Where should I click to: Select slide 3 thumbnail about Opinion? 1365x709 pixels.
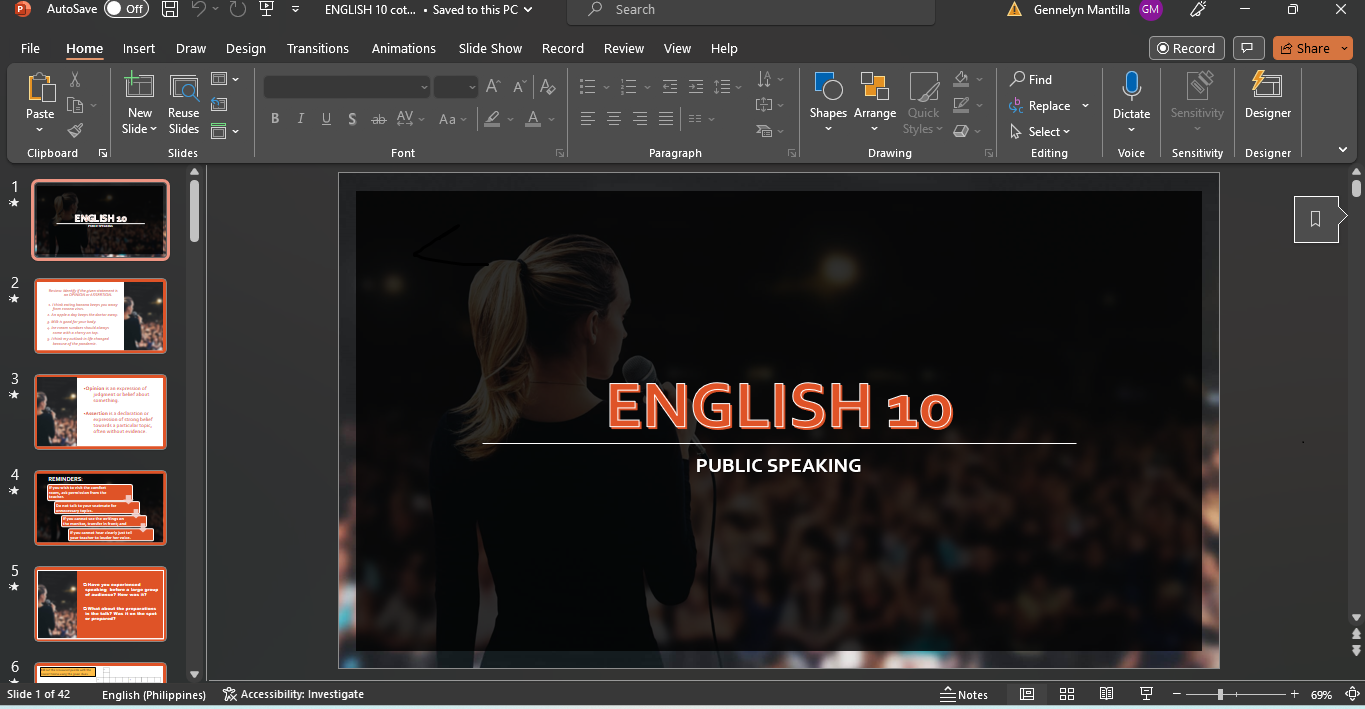[x=100, y=412]
